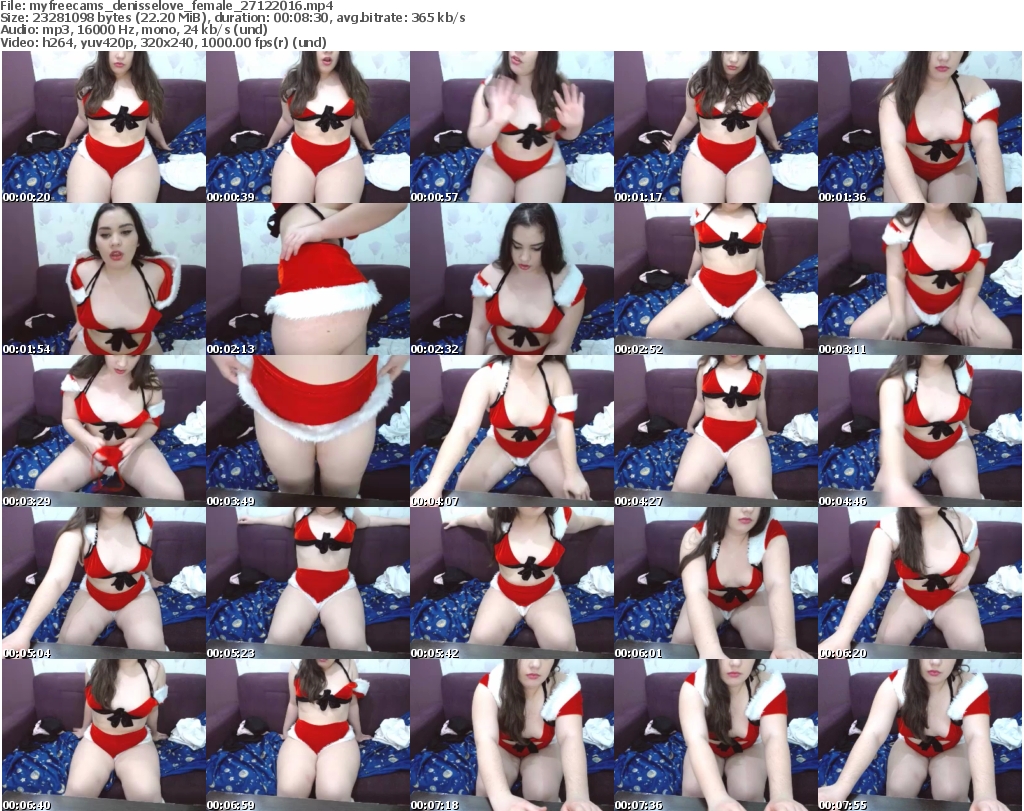Viewport: 1024px width, 811px height.
Task: Open the frame at 00:03:49
Action: 307,431
